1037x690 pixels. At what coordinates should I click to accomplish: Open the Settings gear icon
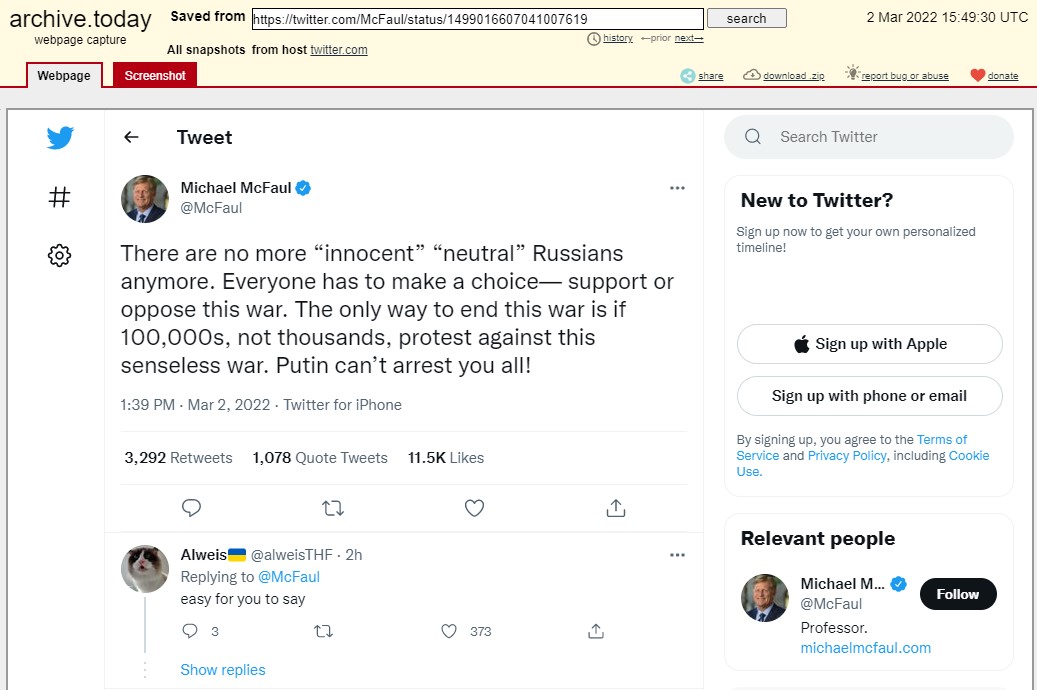coord(60,256)
